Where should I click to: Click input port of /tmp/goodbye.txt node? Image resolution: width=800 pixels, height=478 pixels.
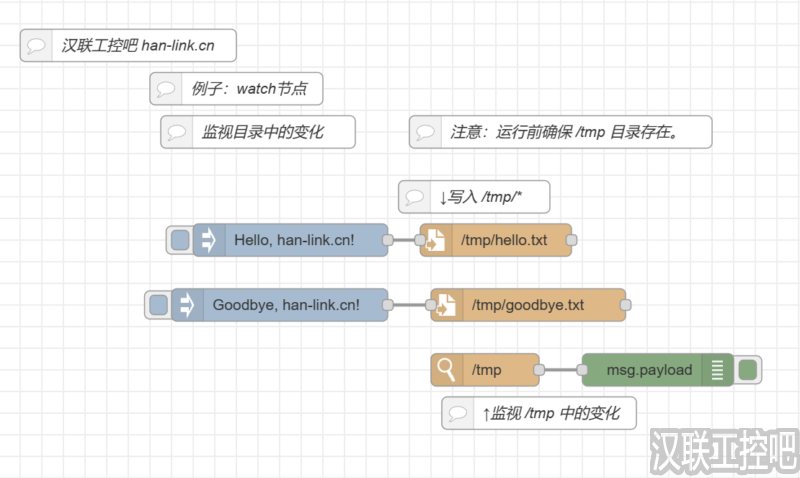click(431, 305)
